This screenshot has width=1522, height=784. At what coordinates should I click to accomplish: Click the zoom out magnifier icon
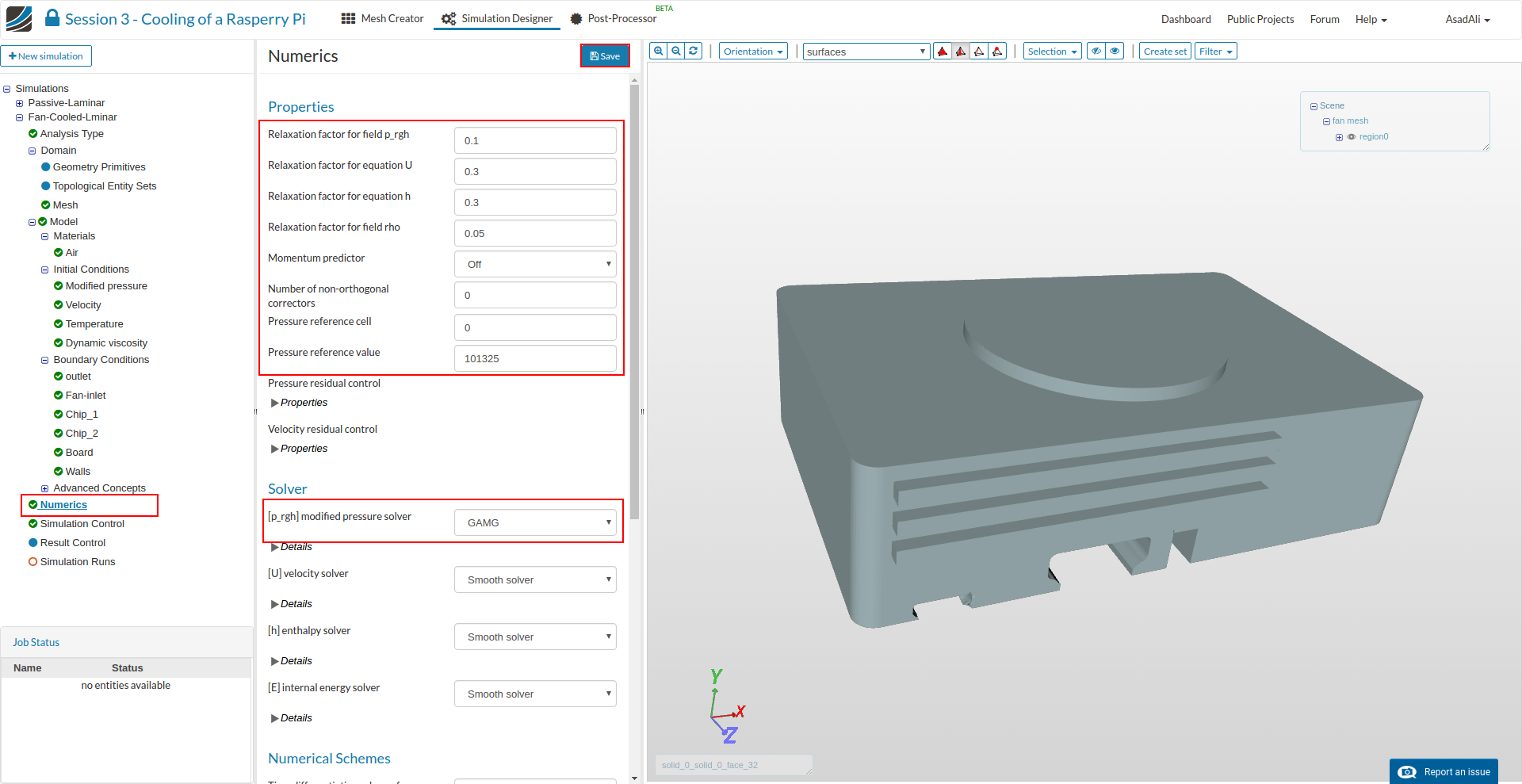(676, 51)
